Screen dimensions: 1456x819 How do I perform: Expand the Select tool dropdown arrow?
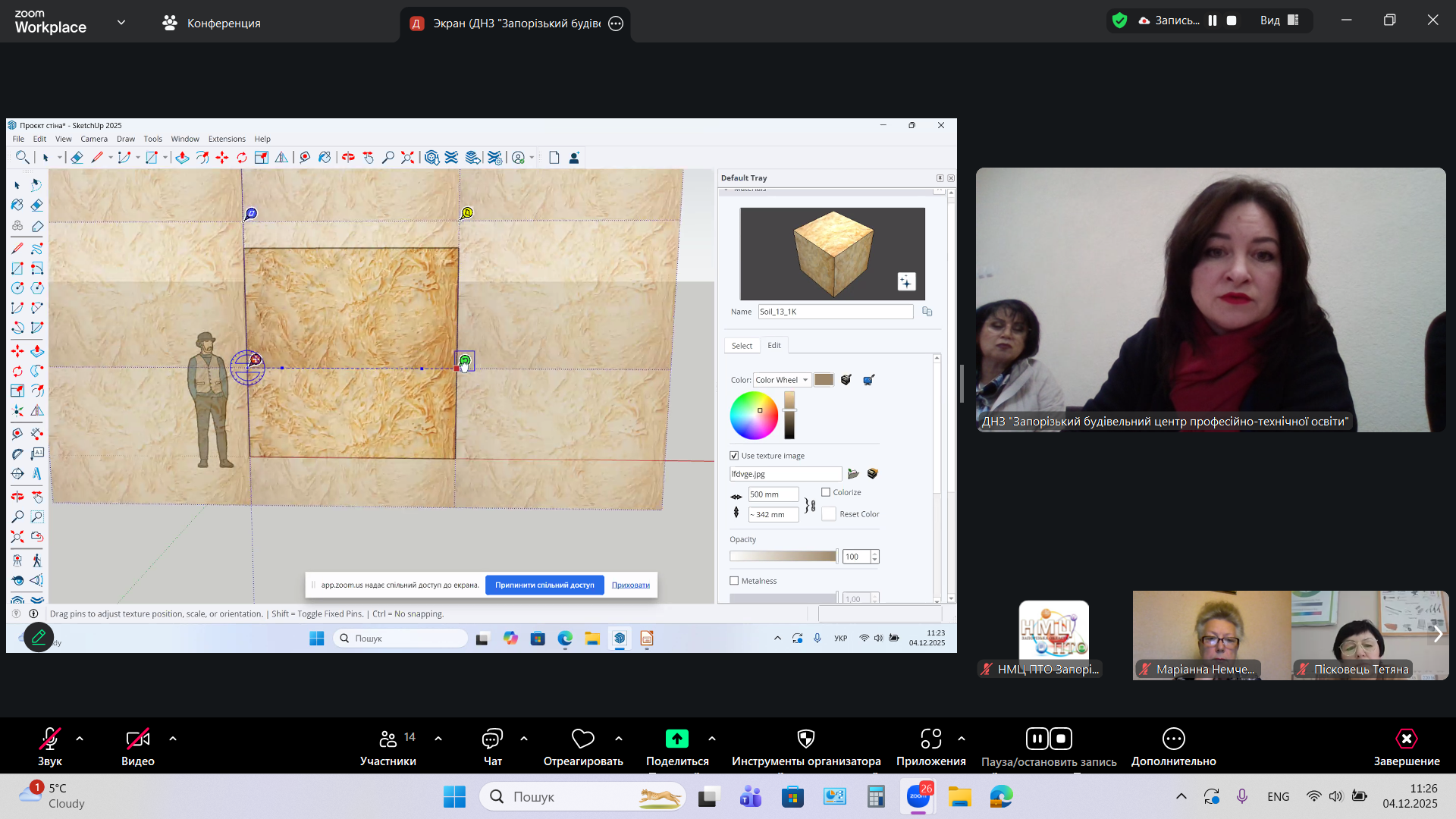click(60, 158)
